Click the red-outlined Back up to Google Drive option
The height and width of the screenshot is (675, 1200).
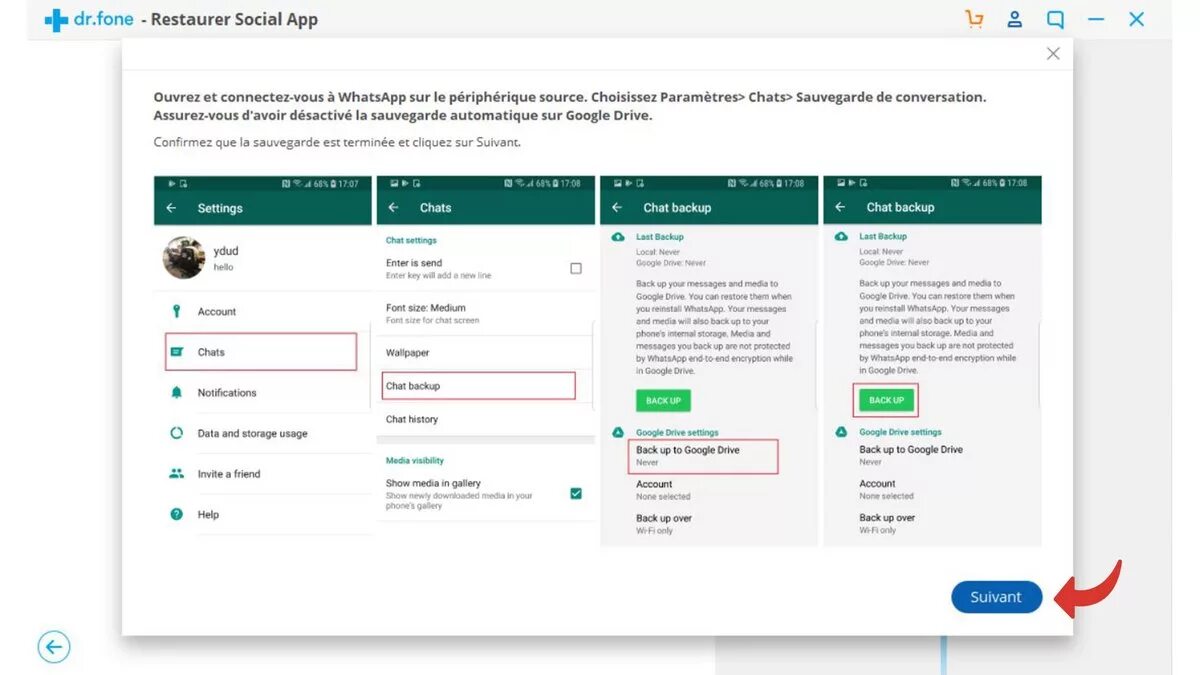click(703, 456)
